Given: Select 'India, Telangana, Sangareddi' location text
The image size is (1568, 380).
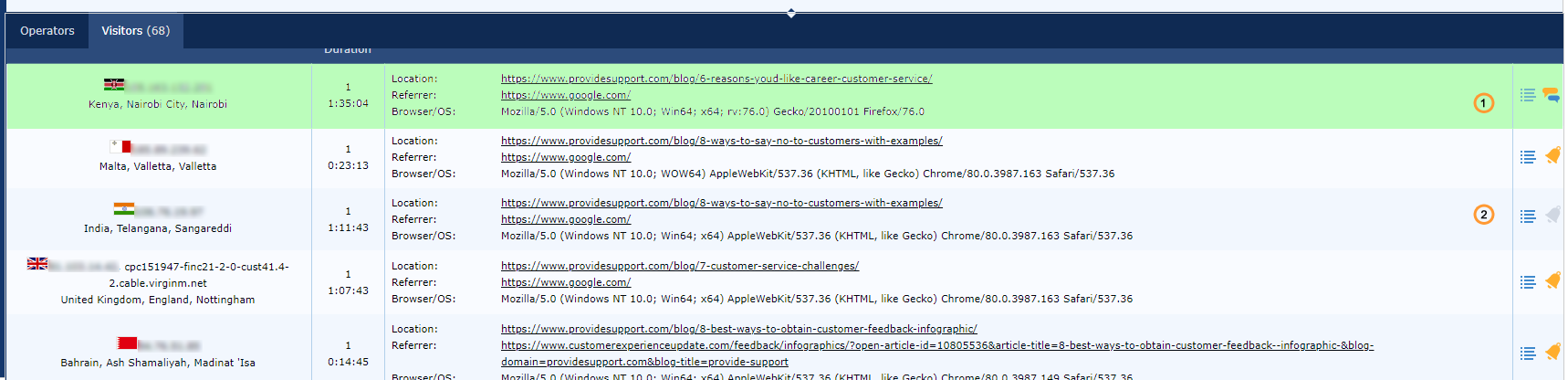Looking at the screenshot, I should coord(158,228).
